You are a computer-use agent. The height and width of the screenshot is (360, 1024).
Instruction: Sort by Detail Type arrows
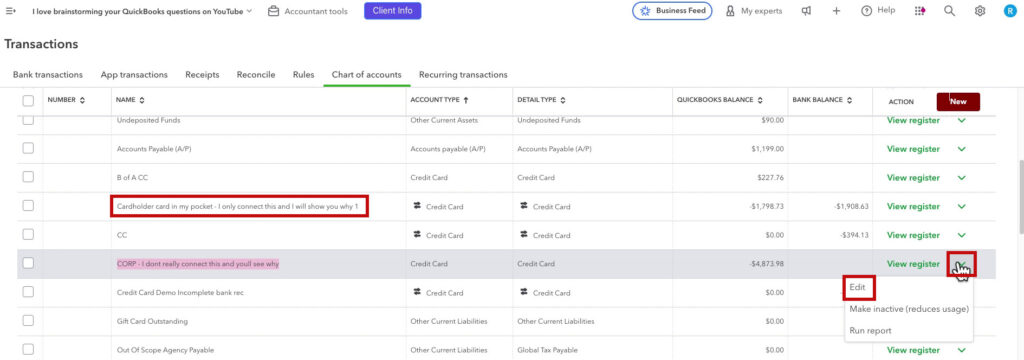[563, 101]
